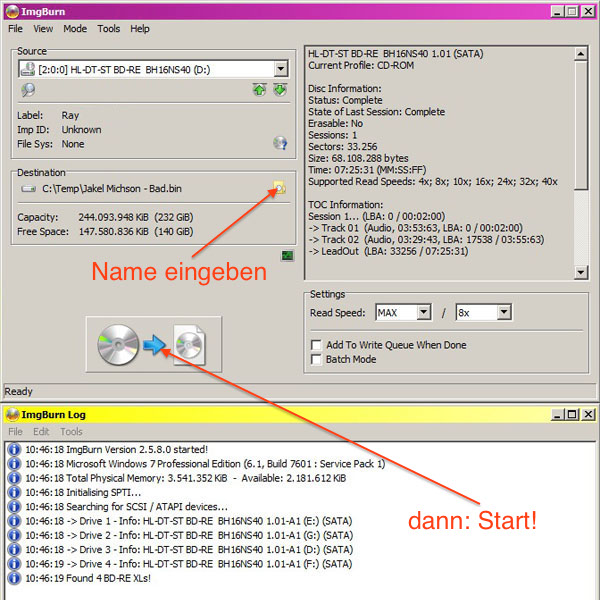600x600 pixels.
Task: Click the green load tray down-arrow icon
Action: (280, 90)
